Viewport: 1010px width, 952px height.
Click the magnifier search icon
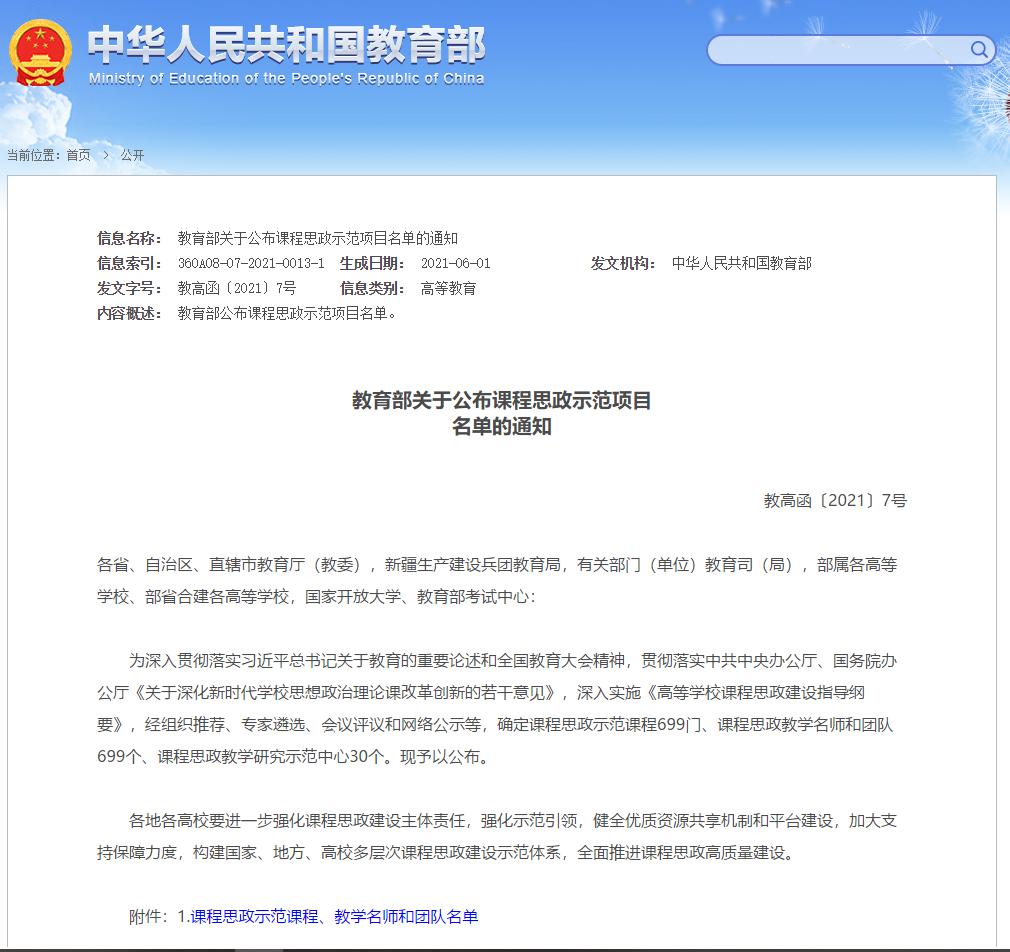coord(979,49)
